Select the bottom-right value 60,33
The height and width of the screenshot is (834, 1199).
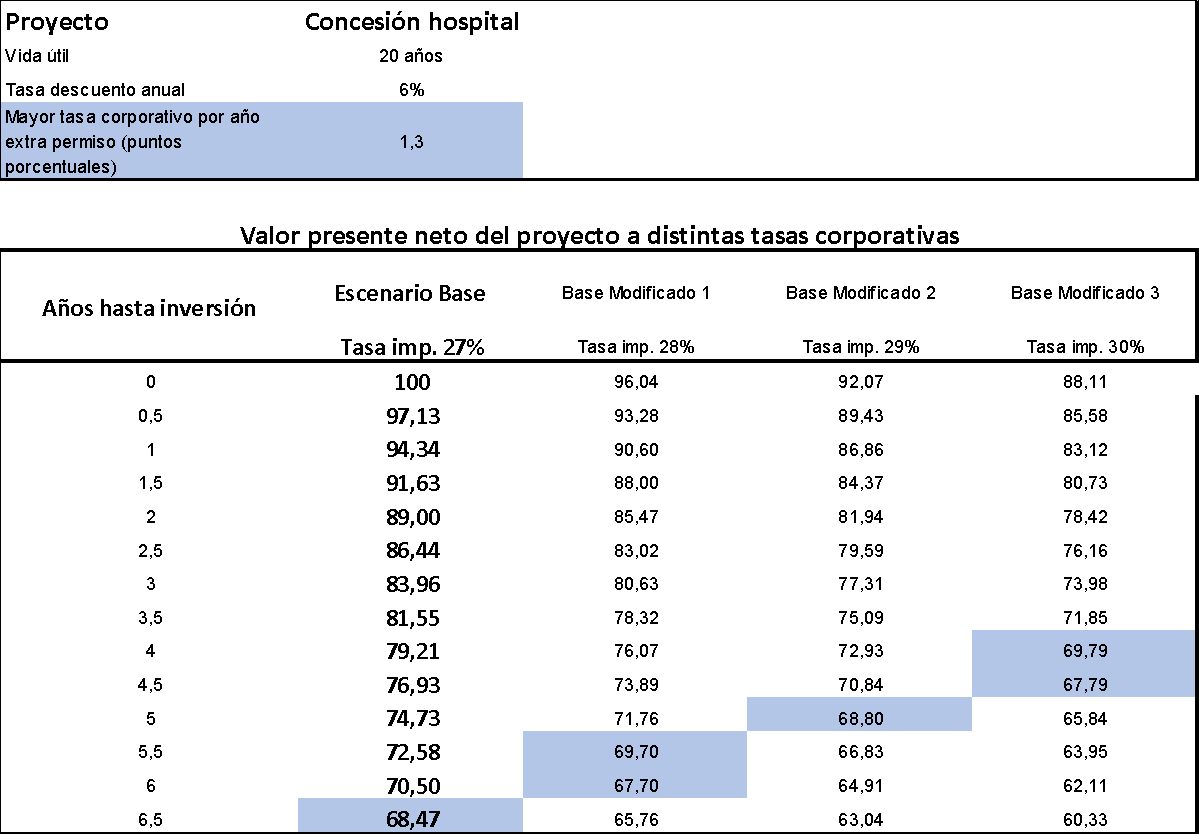[1085, 819]
